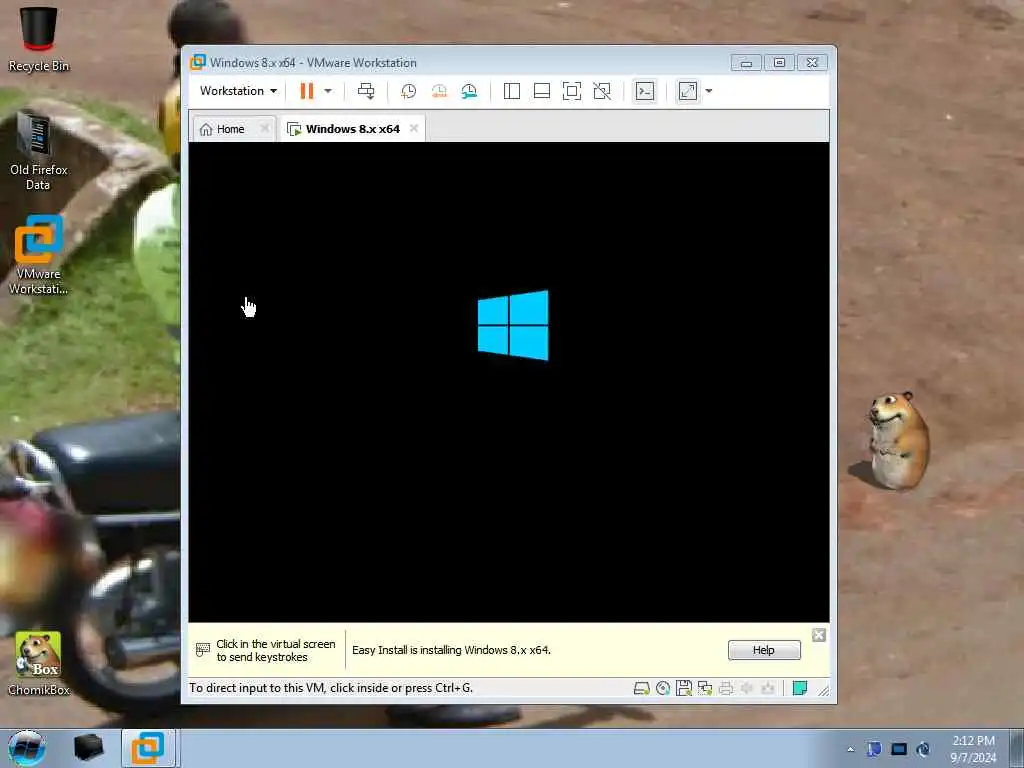
Task: Click the CD/DVD drive status icon
Action: [663, 688]
